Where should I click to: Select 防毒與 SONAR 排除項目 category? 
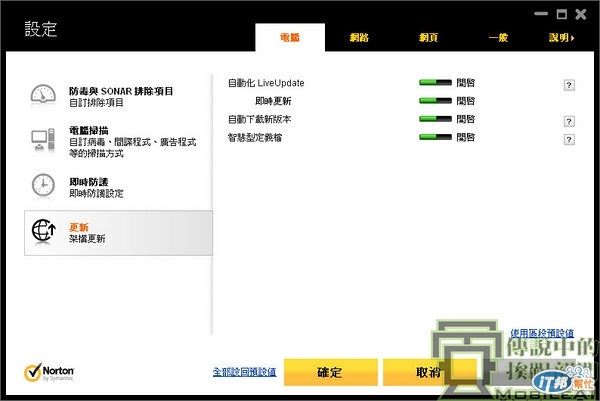tap(121, 91)
